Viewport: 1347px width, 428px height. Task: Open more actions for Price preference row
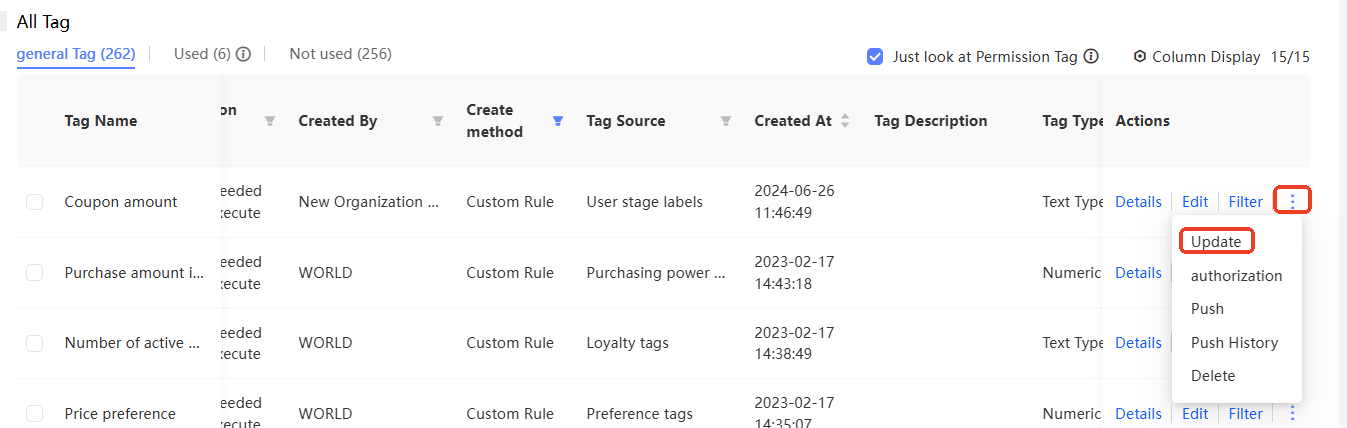1293,413
